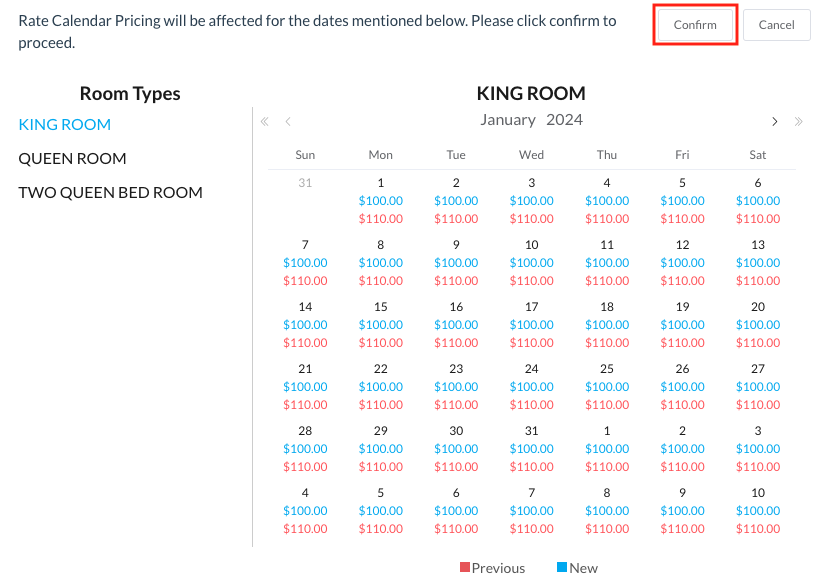This screenshot has width=820, height=580.
Task: Click February 10 in last row
Action: point(758,493)
